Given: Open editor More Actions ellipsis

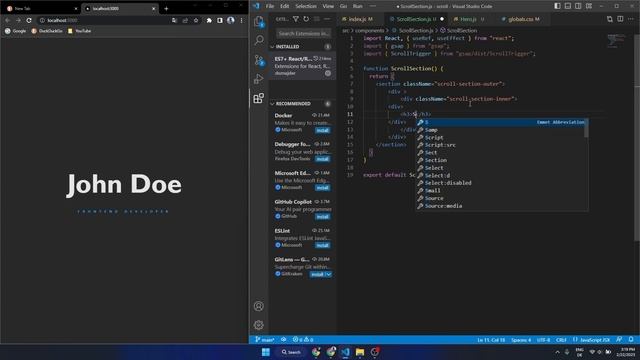Looking at the screenshot, I should 631,19.
